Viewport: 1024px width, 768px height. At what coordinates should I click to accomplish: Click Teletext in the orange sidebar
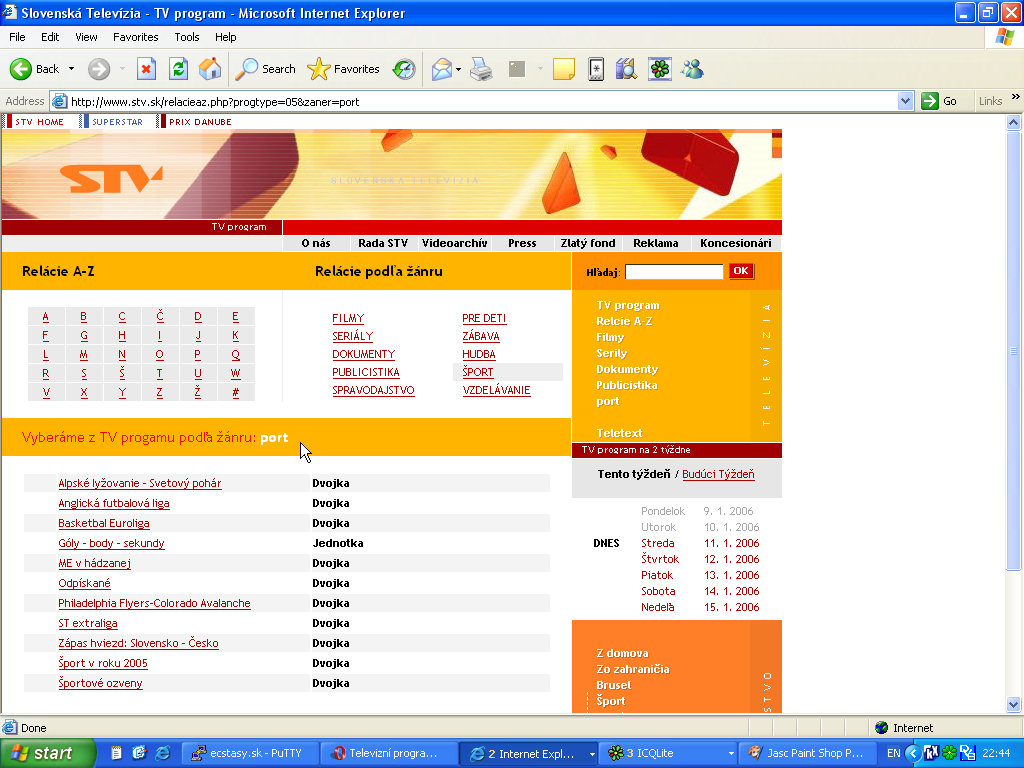pos(619,433)
